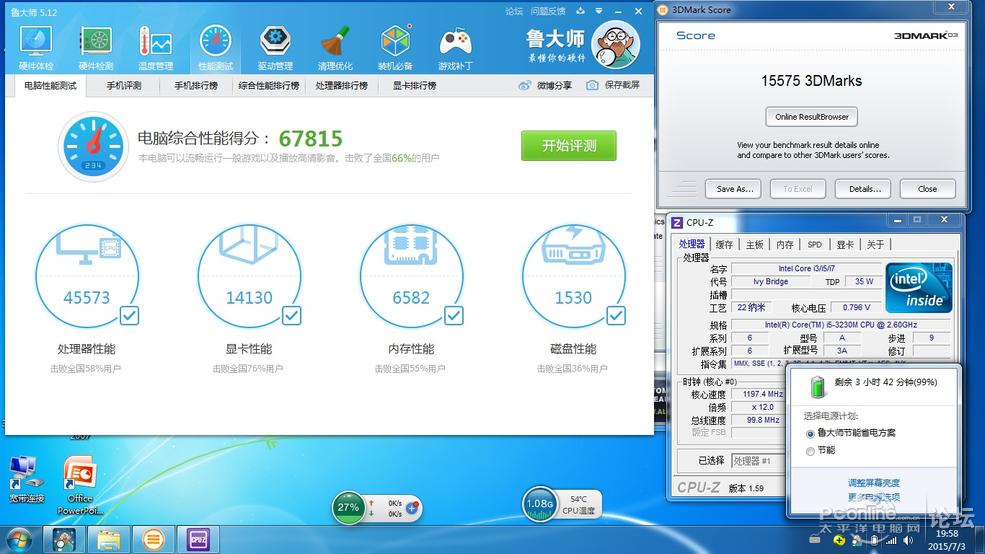Select the 性能测试 performance test icon
This screenshot has height=554, width=985.
click(215, 47)
